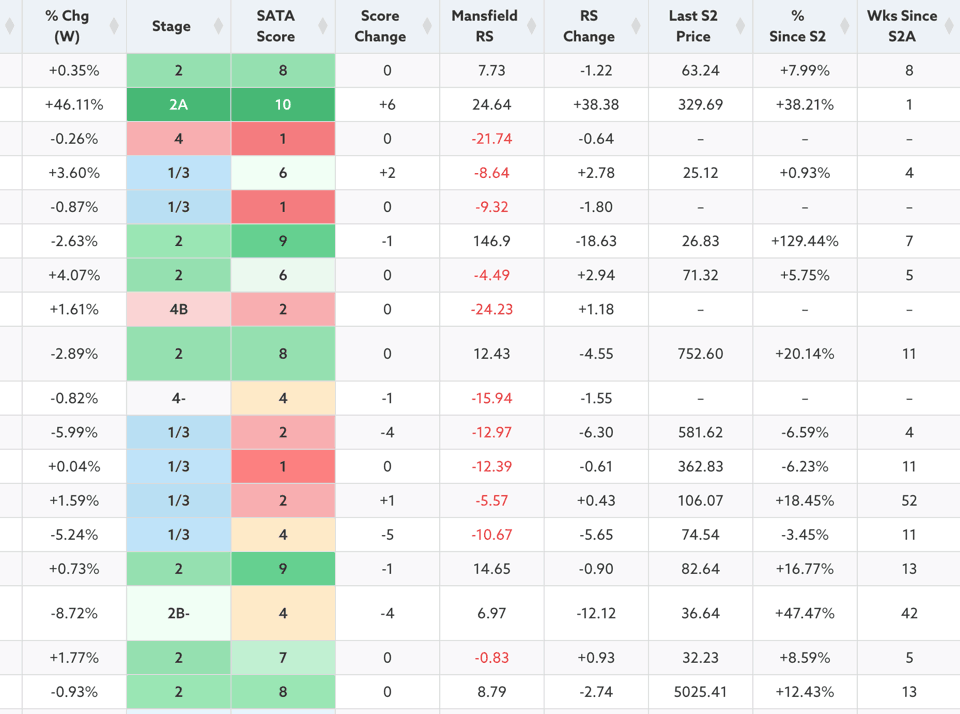Select the 5025.41 Last S2 Price value

pos(700,692)
